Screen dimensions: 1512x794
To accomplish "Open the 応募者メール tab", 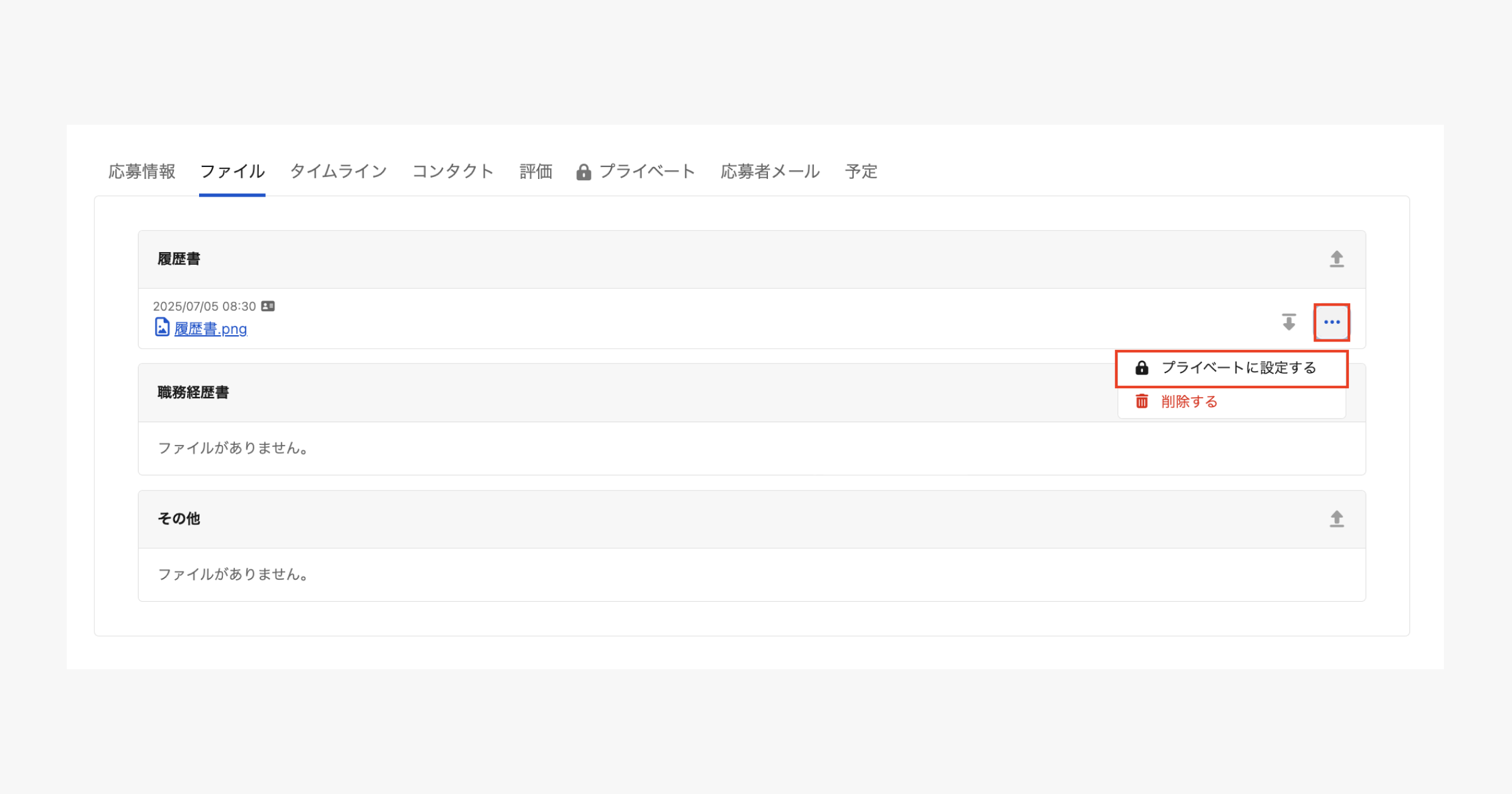I will 770,171.
